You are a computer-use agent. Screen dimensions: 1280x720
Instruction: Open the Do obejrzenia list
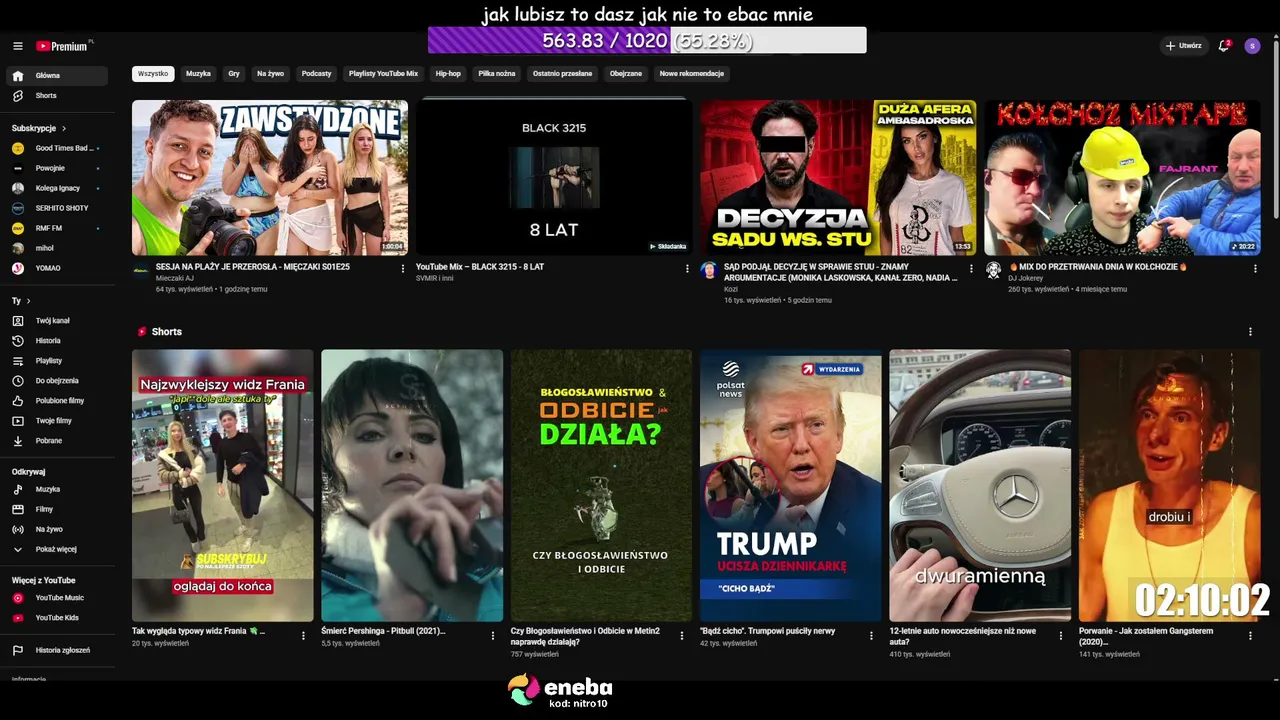58,381
